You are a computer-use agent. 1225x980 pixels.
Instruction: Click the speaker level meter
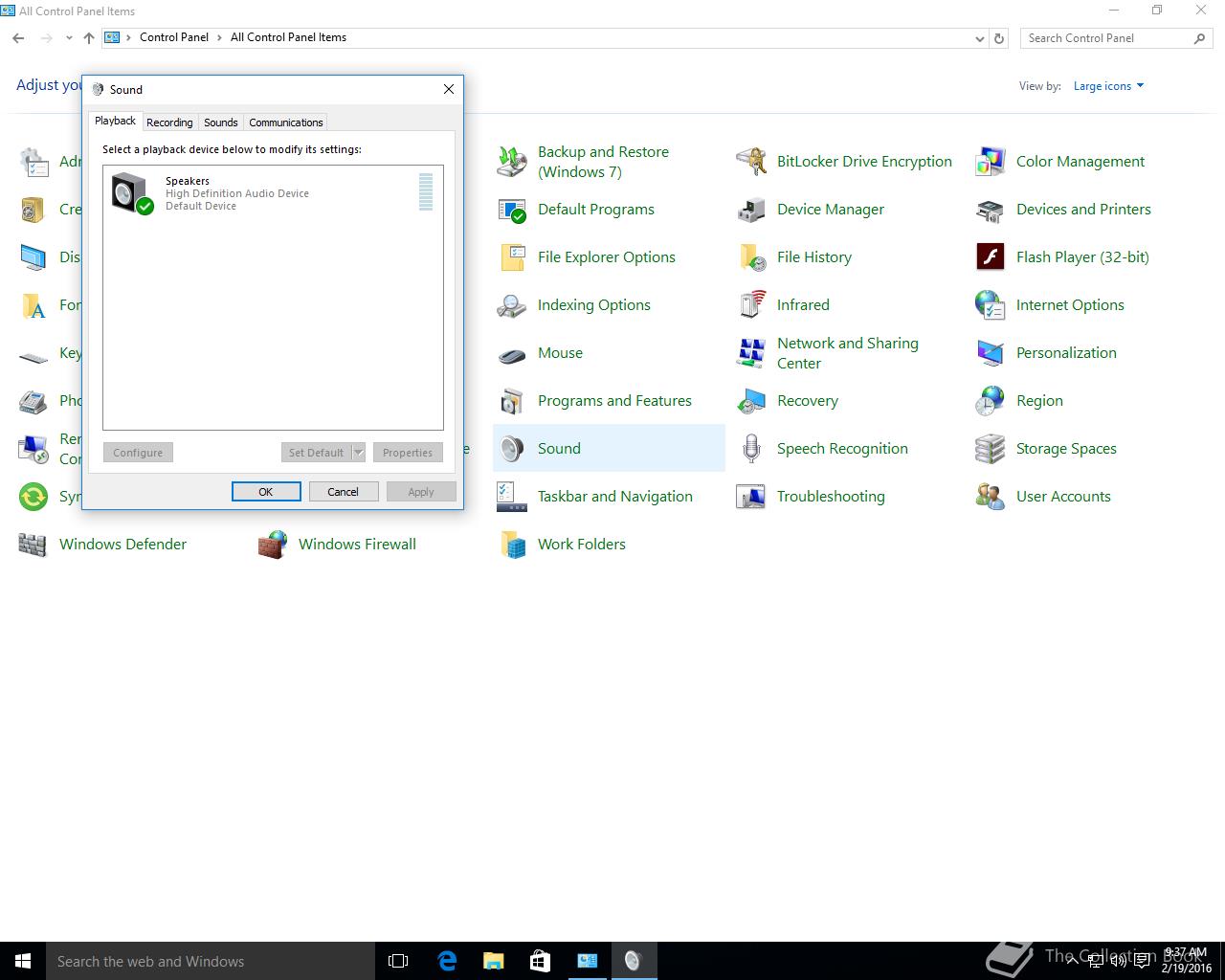pyautogui.click(x=426, y=191)
